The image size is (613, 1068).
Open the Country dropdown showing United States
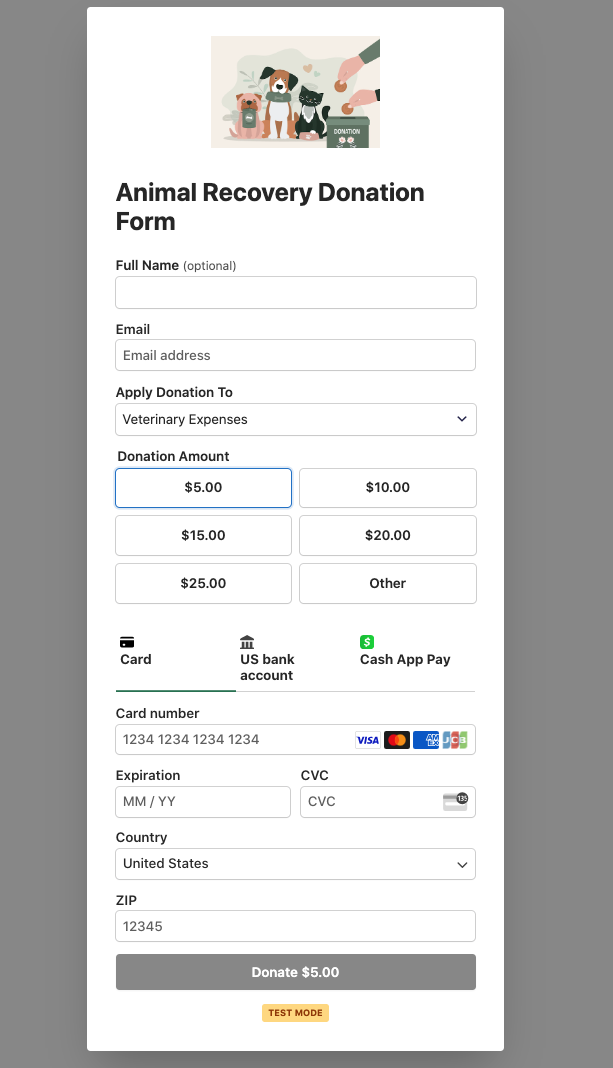coord(296,864)
